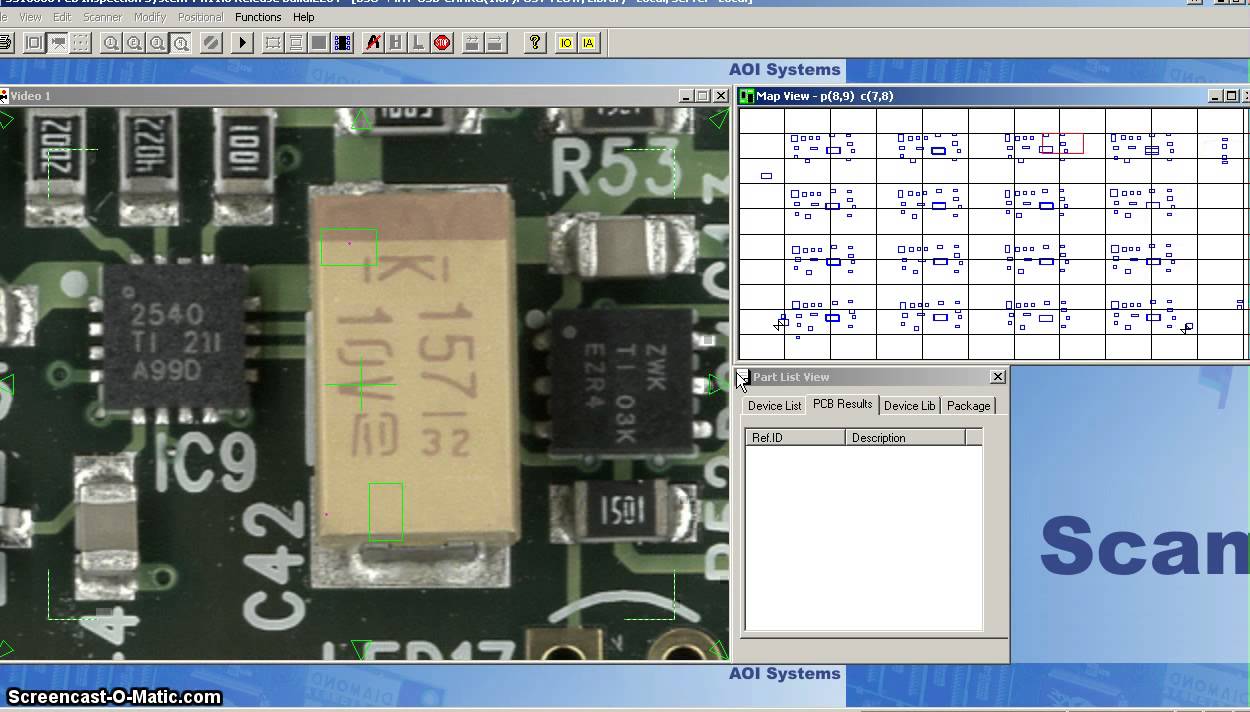Click the right of two arrow-board icons
The height and width of the screenshot is (712, 1250).
(495, 43)
